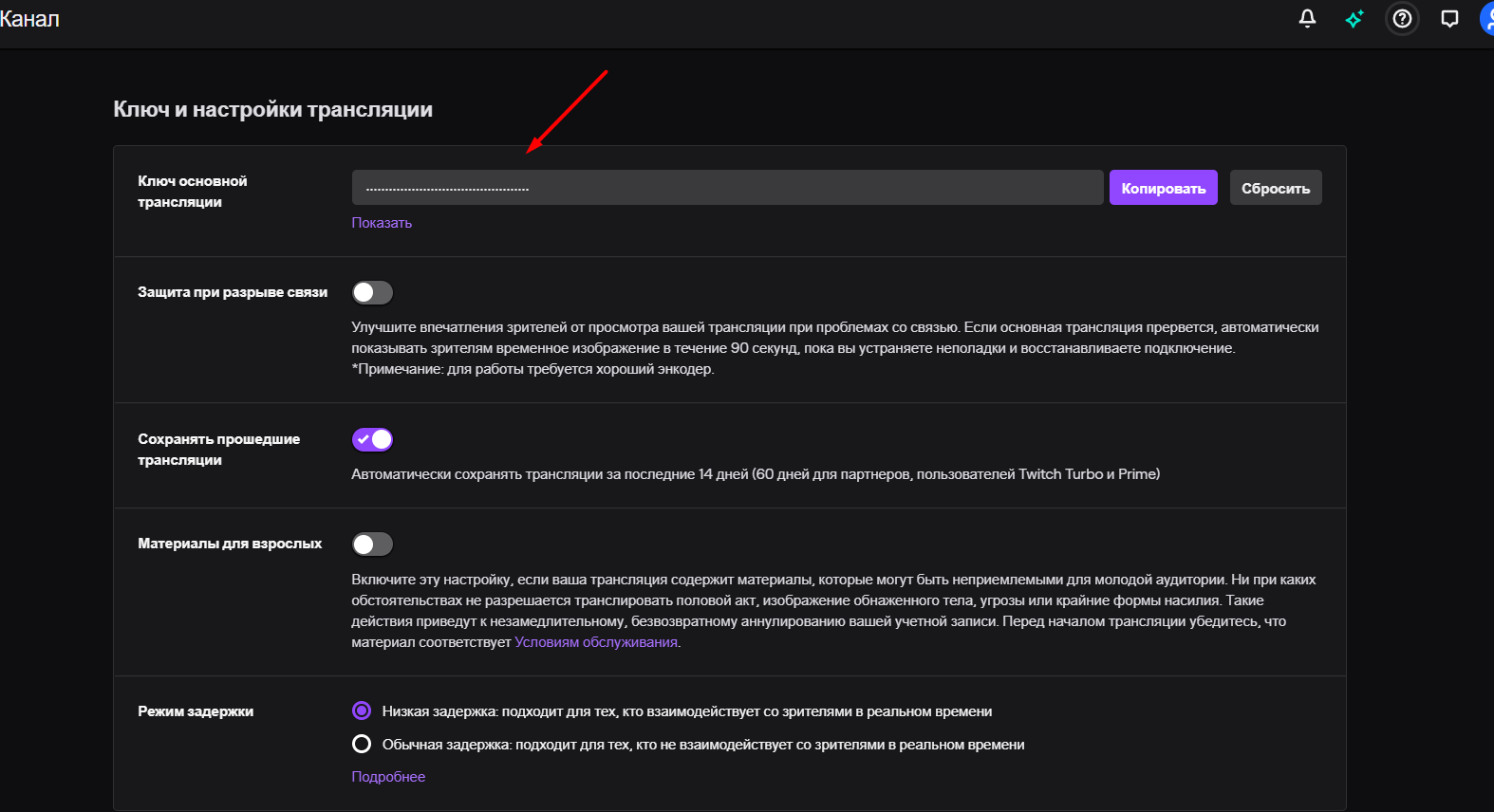Click the Сохранять прошедшие трансляции label
The height and width of the screenshot is (812, 1494).
(x=219, y=450)
